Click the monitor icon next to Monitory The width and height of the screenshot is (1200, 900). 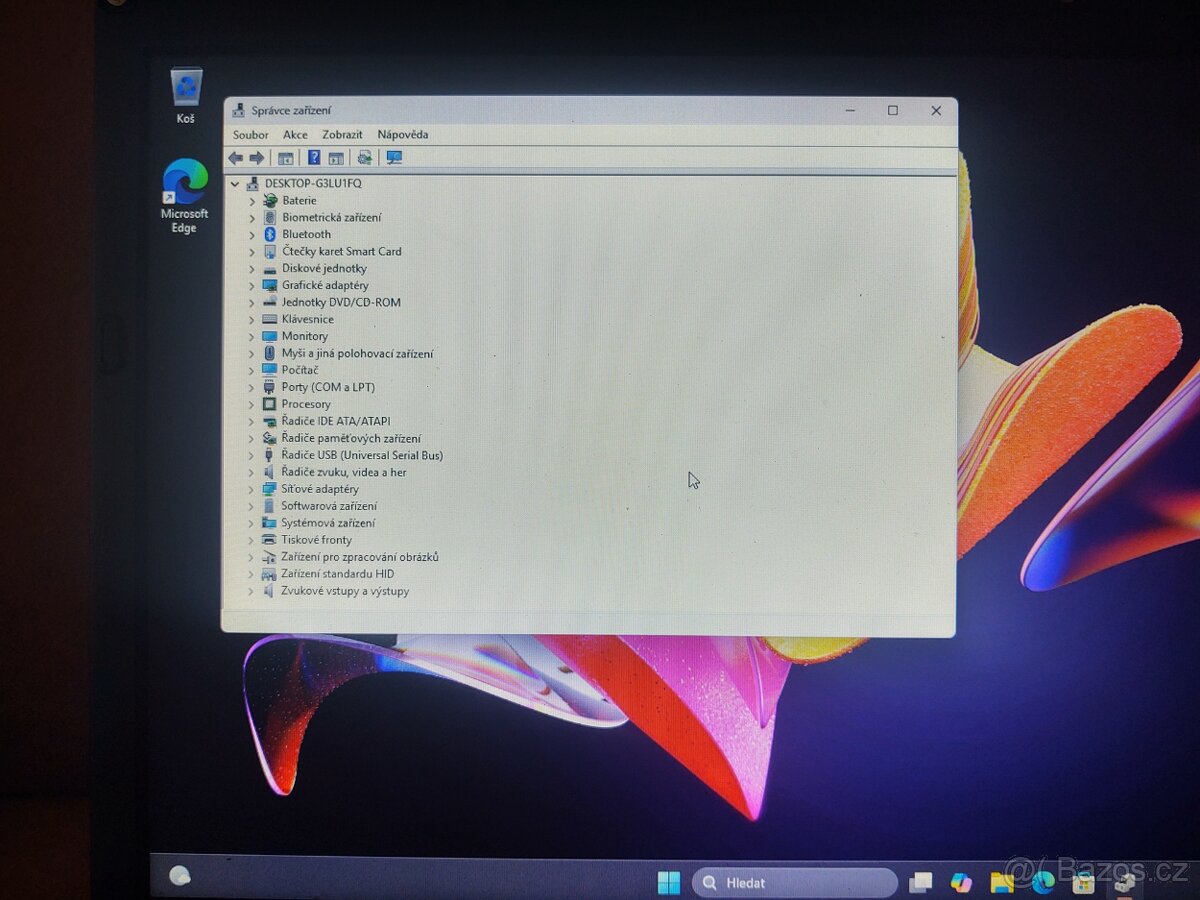pyautogui.click(x=270, y=336)
